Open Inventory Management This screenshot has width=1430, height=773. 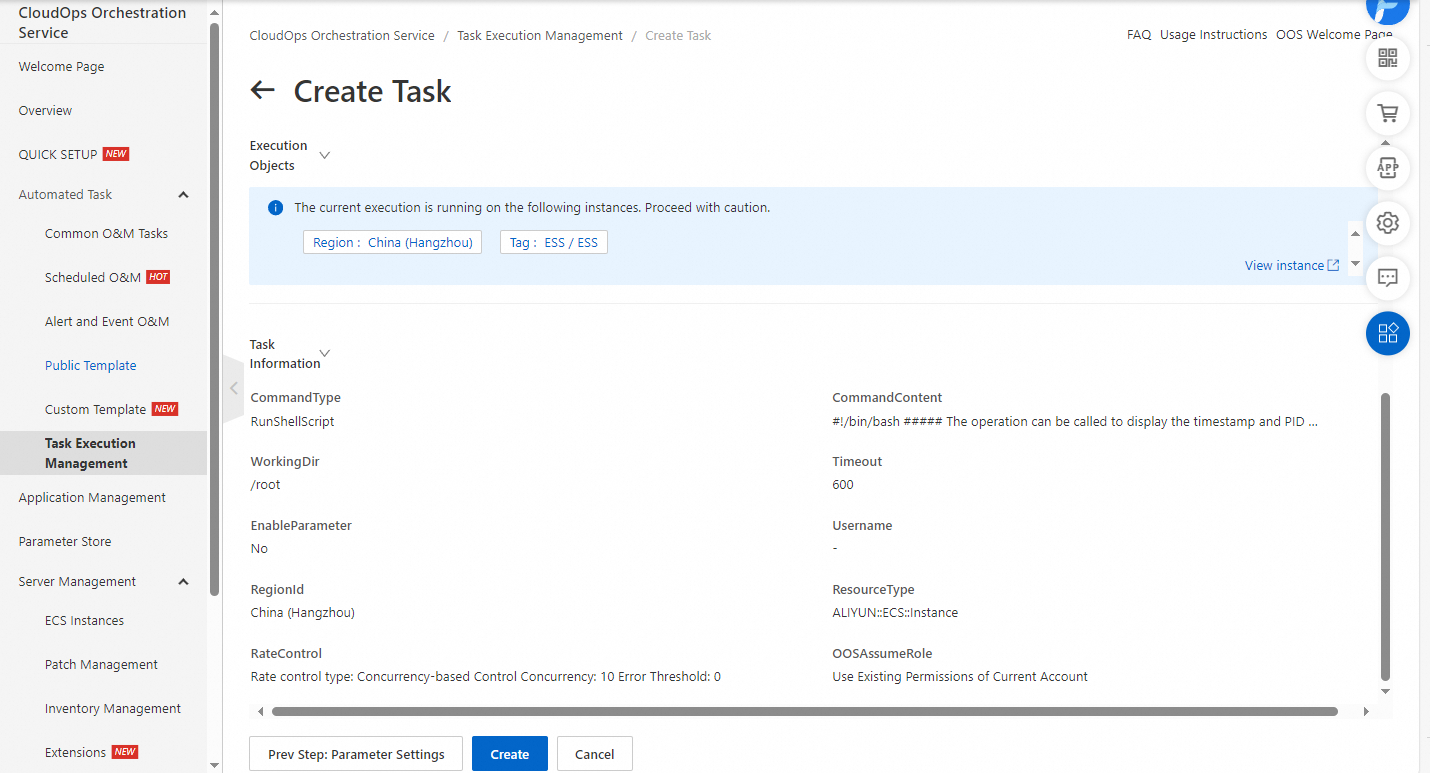pos(113,709)
